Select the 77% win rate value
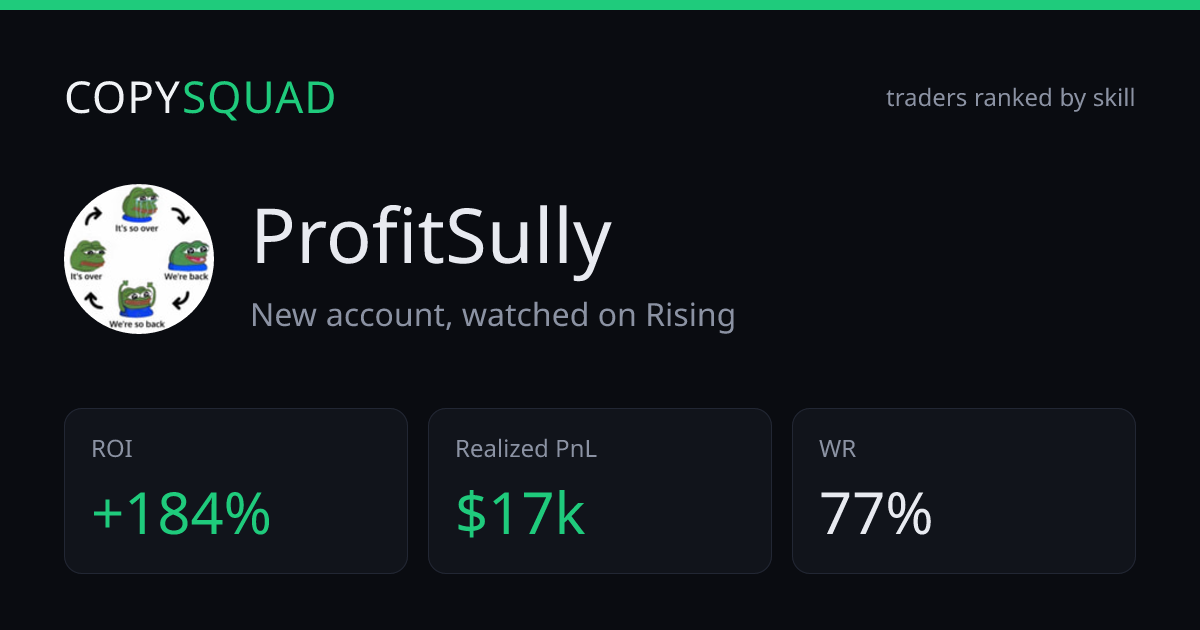The image size is (1200, 630). click(x=876, y=513)
